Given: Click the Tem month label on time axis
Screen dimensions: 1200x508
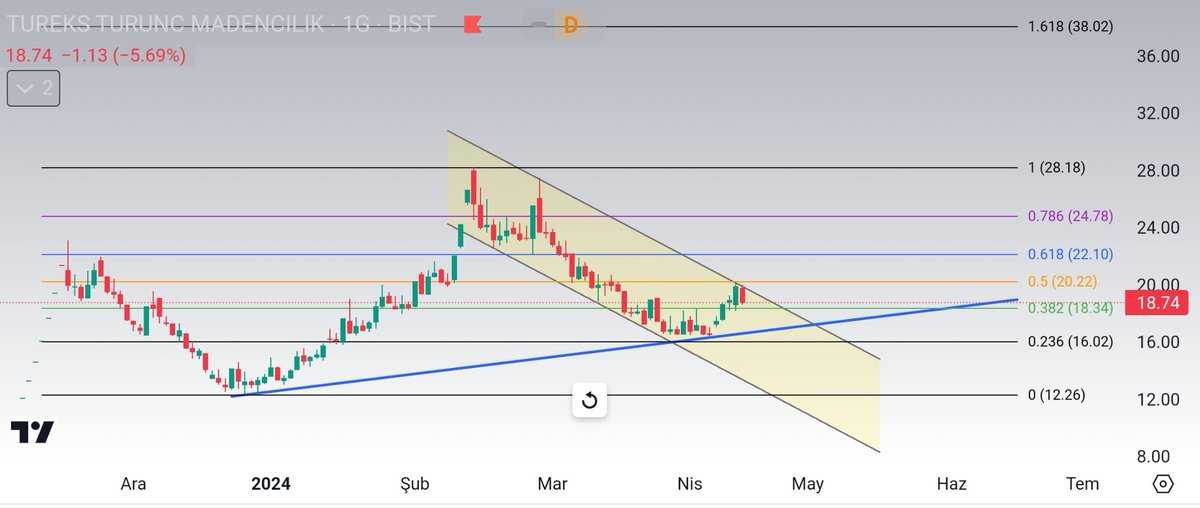Looking at the screenshot, I should (x=1082, y=484).
